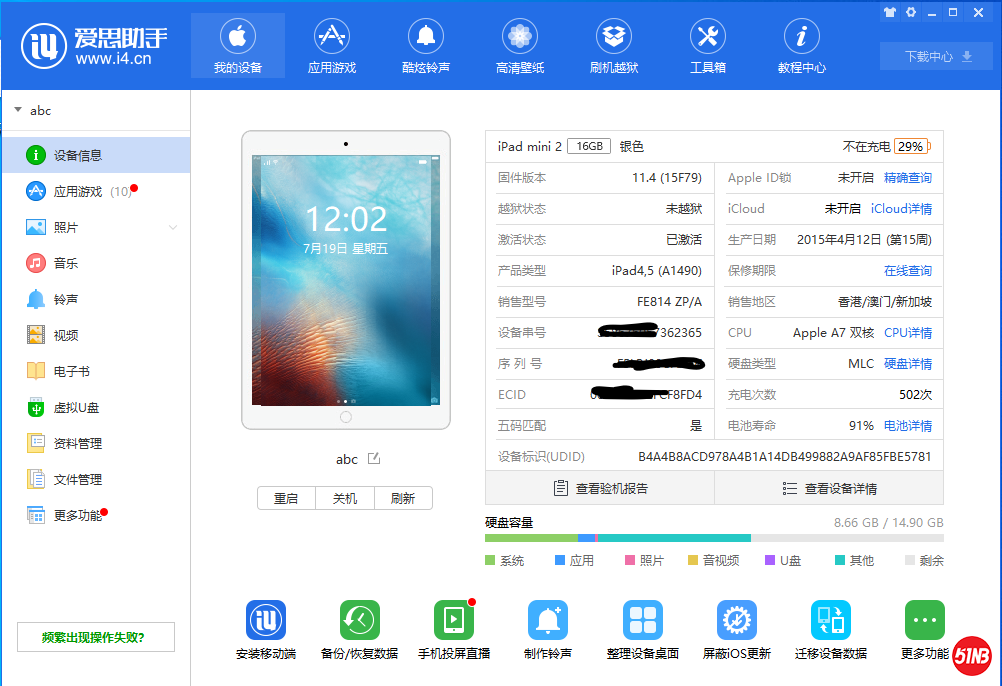Open 制作铃声 ringtone maker
This screenshot has height=686, width=1002.
tap(547, 620)
